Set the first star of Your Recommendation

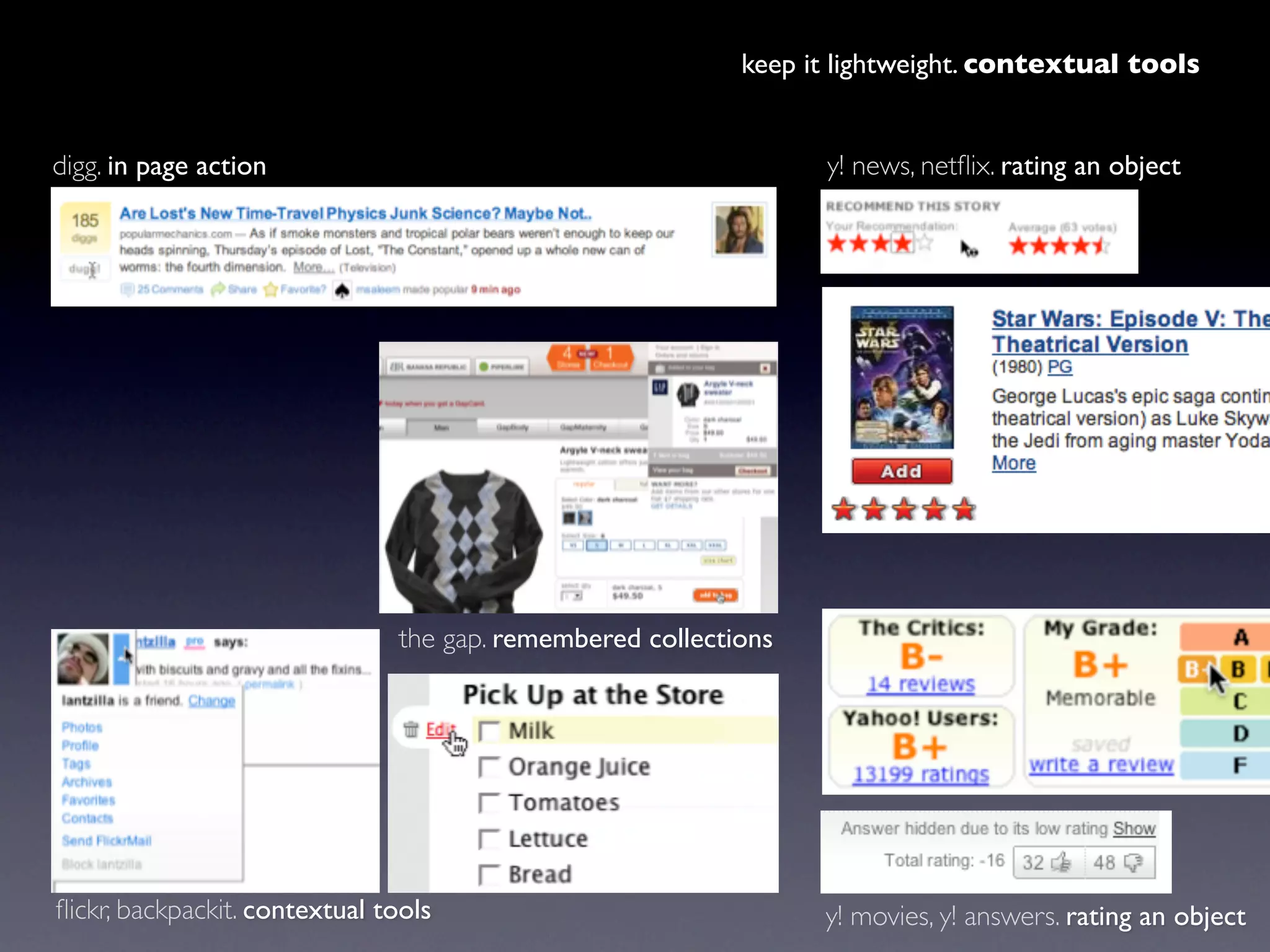pos(837,244)
